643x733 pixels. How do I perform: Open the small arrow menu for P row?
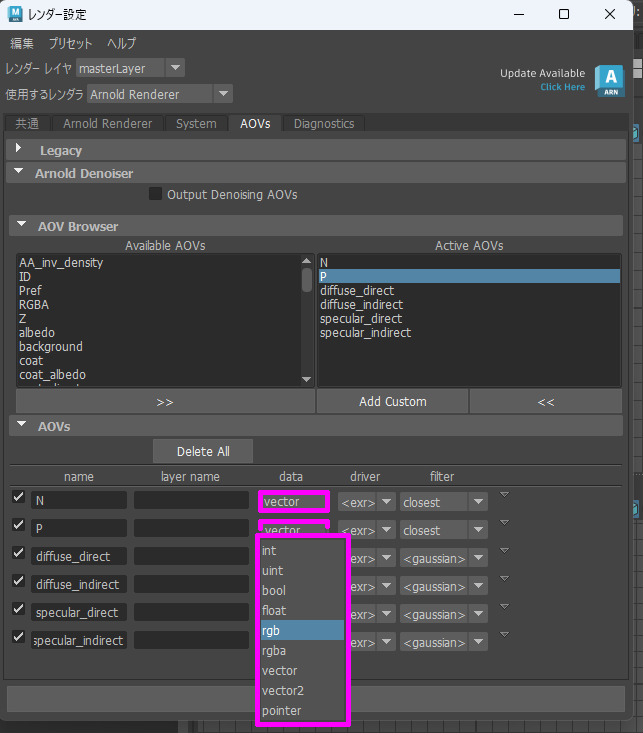coord(504,523)
